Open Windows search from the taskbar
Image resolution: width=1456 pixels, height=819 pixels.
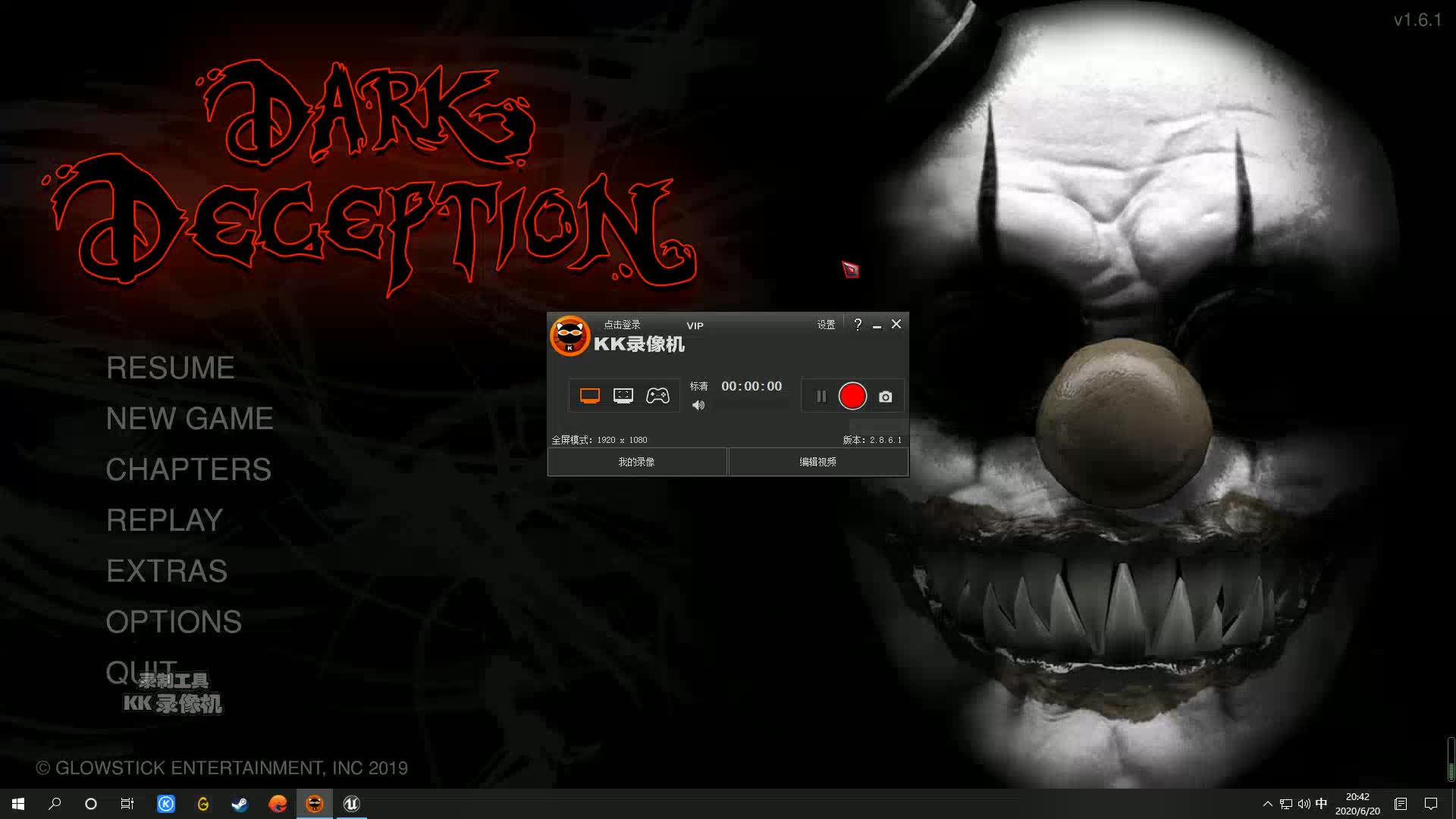pos(55,804)
